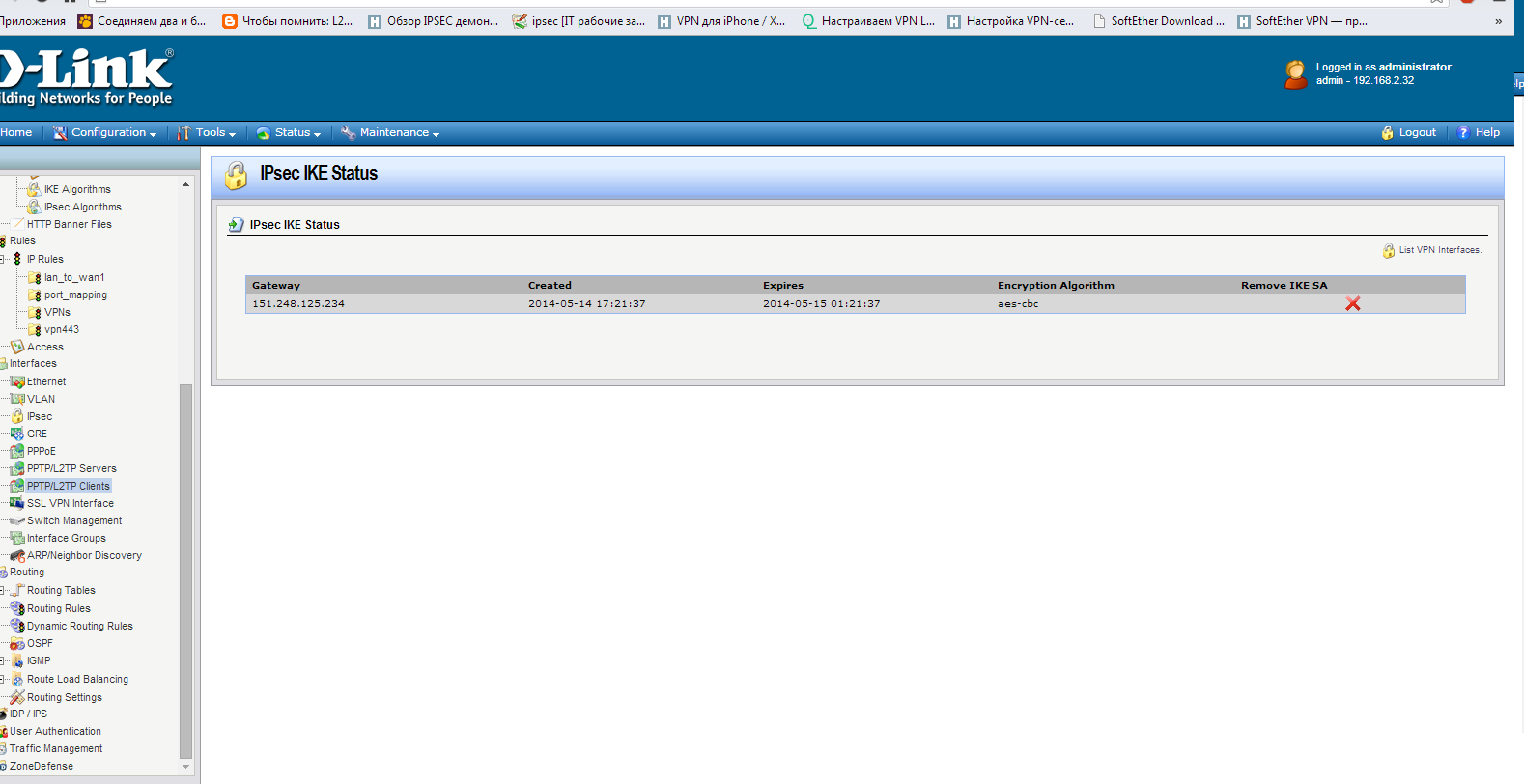
Task: Click the Interface Groups icon
Action: point(17,538)
